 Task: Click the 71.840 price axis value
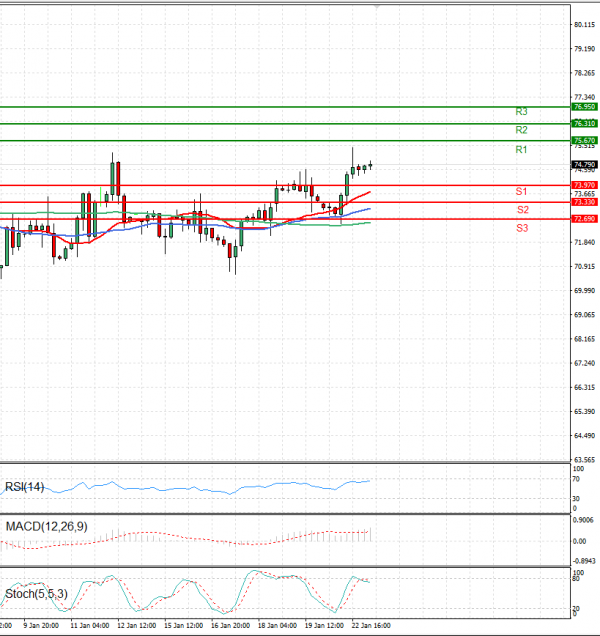[585, 242]
